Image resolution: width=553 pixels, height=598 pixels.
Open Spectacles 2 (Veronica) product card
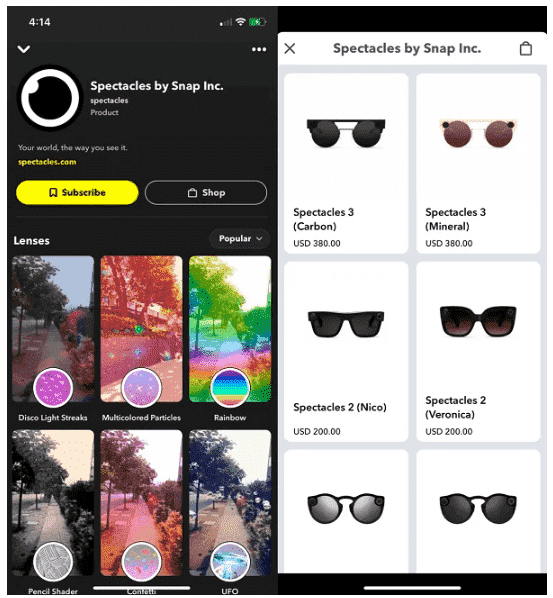click(478, 352)
